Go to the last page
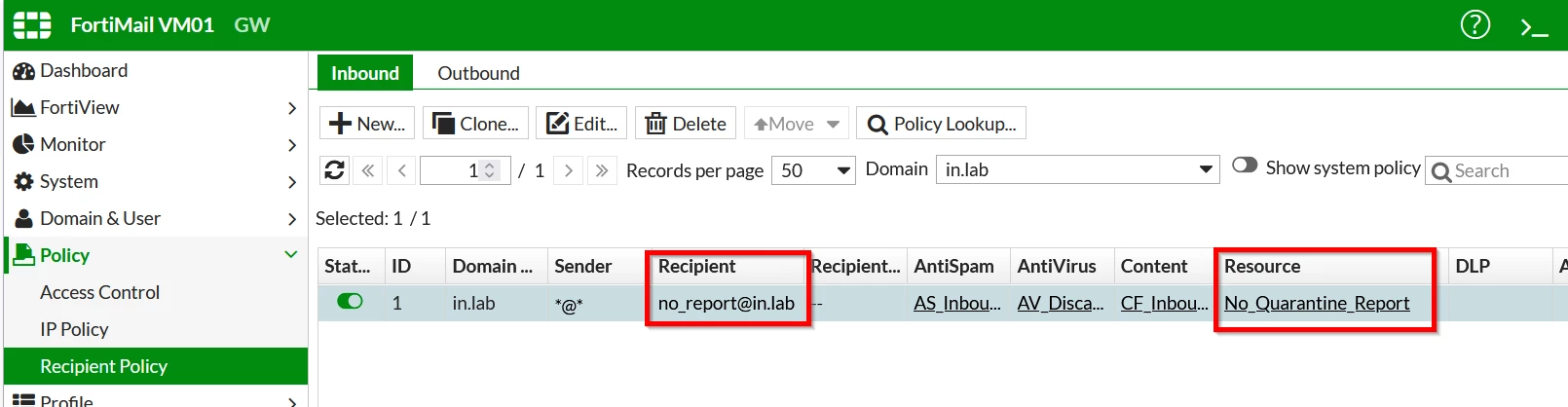Image resolution: width=1568 pixels, height=407 pixels. click(x=602, y=170)
